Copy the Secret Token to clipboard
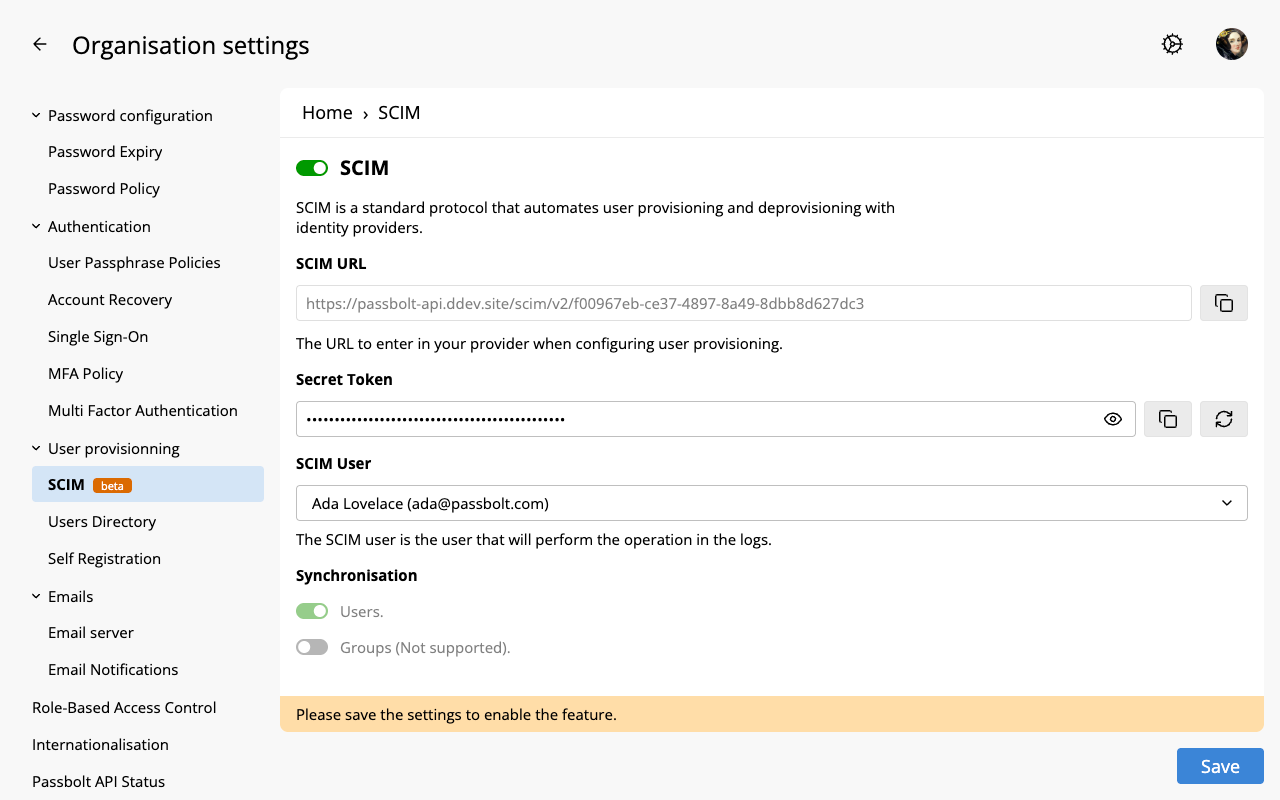 [1167, 419]
